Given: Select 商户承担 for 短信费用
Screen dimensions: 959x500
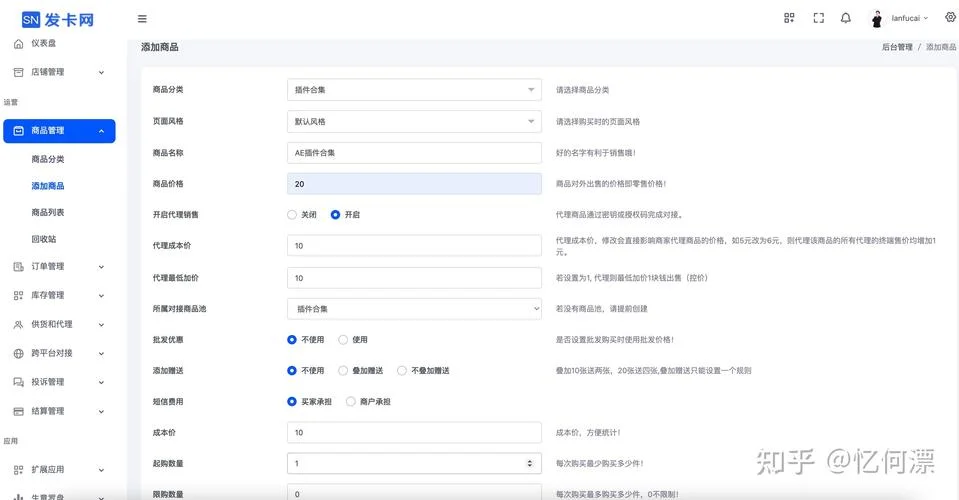Looking at the screenshot, I should pyautogui.click(x=350, y=402).
